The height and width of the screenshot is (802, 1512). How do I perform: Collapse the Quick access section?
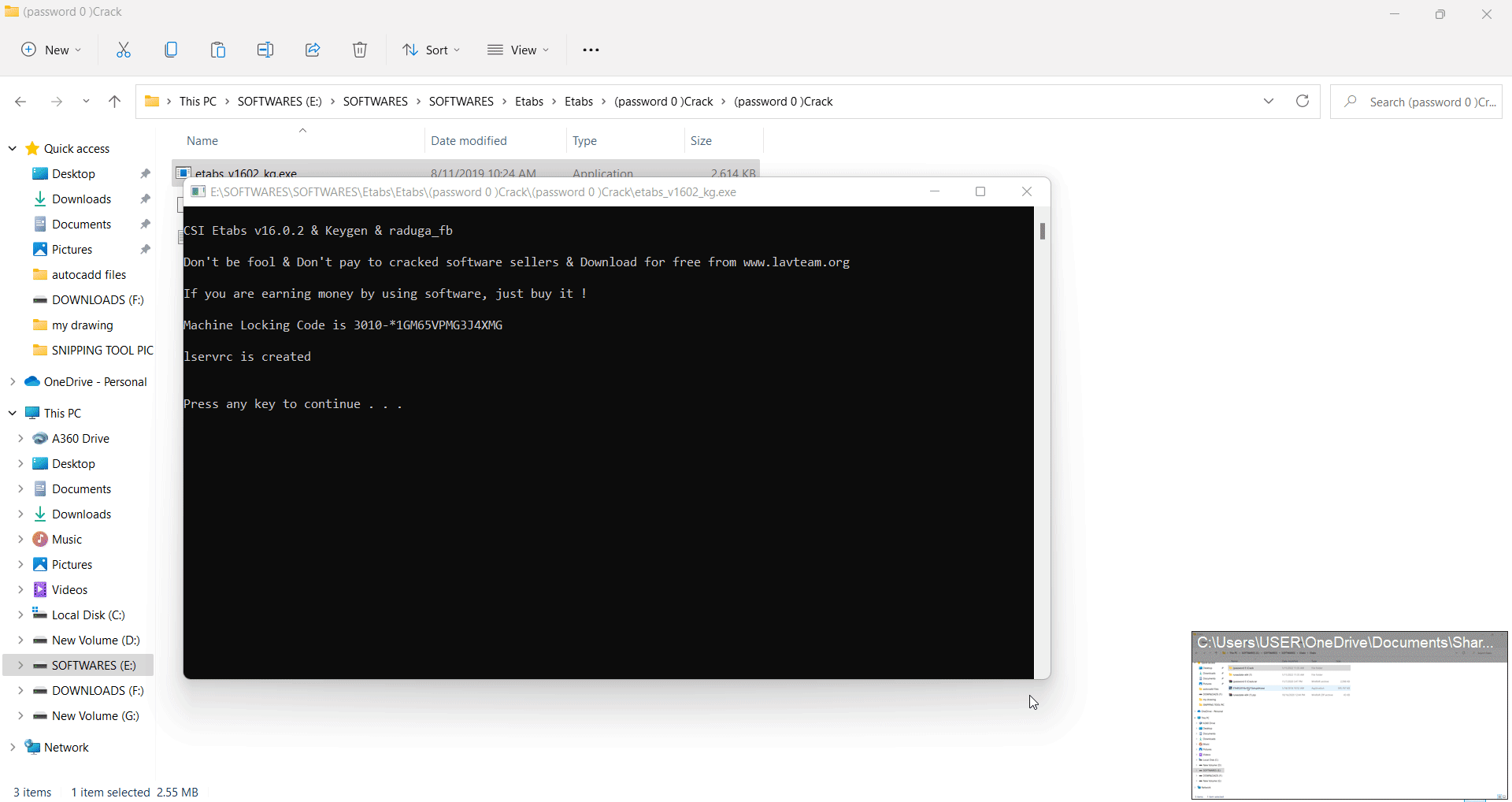click(13, 149)
